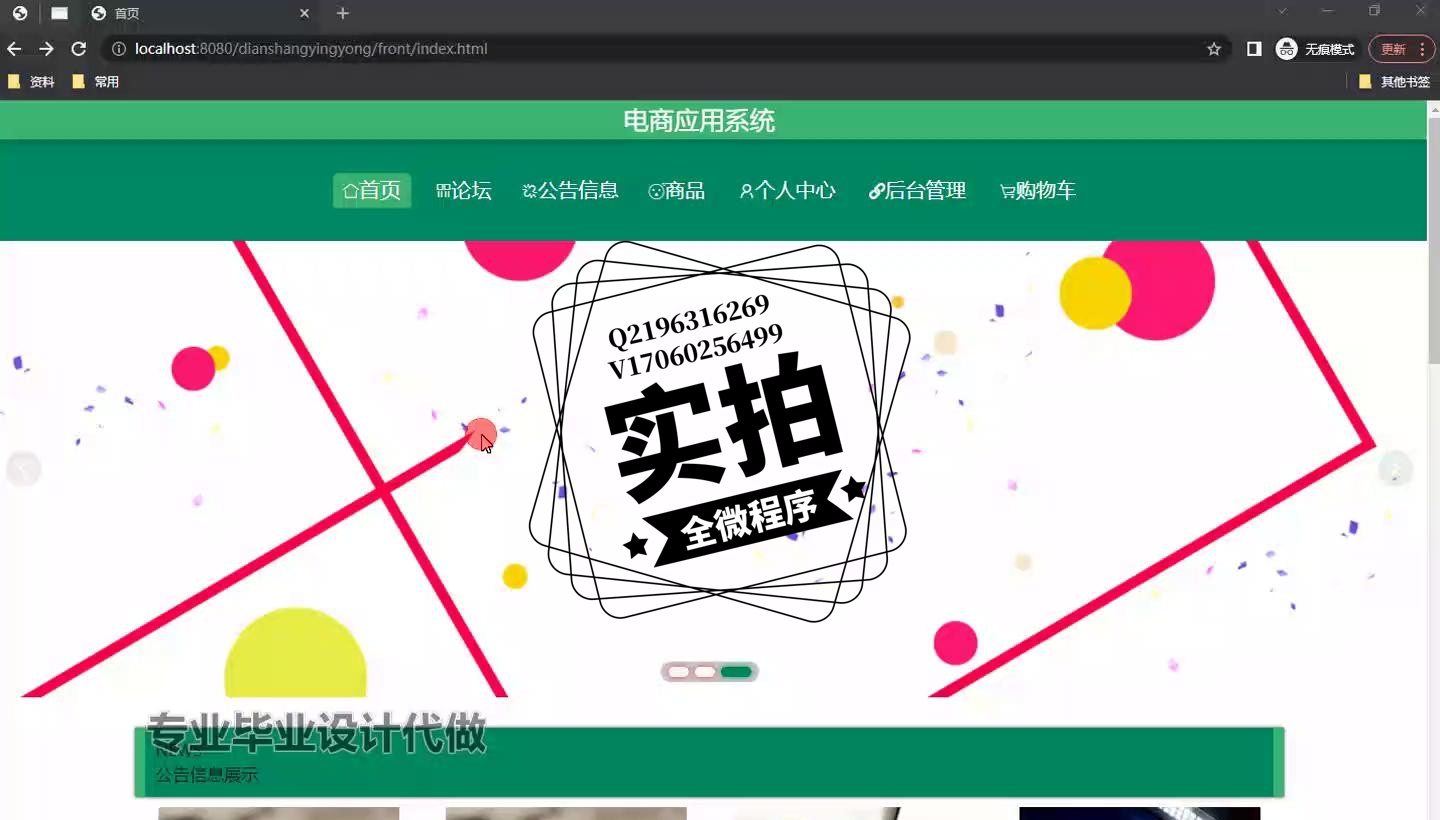Select the second carousel indicator dot
The width and height of the screenshot is (1440, 820).
(705, 672)
